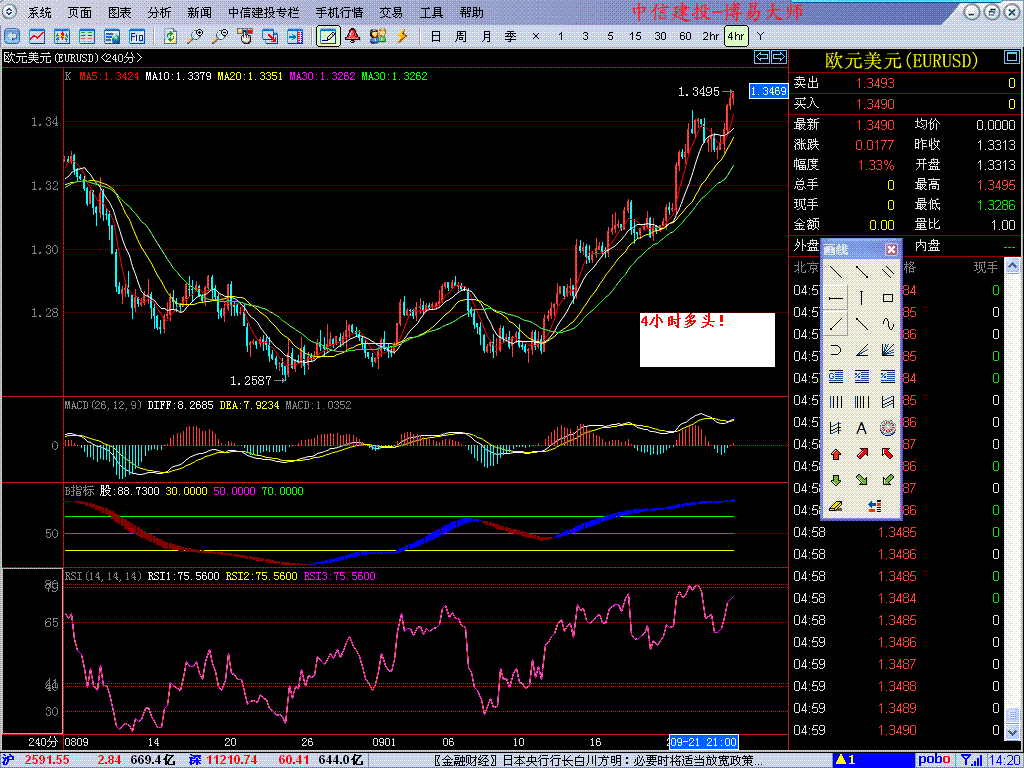Open the 分析 menu
This screenshot has width=1024, height=768.
(159, 13)
